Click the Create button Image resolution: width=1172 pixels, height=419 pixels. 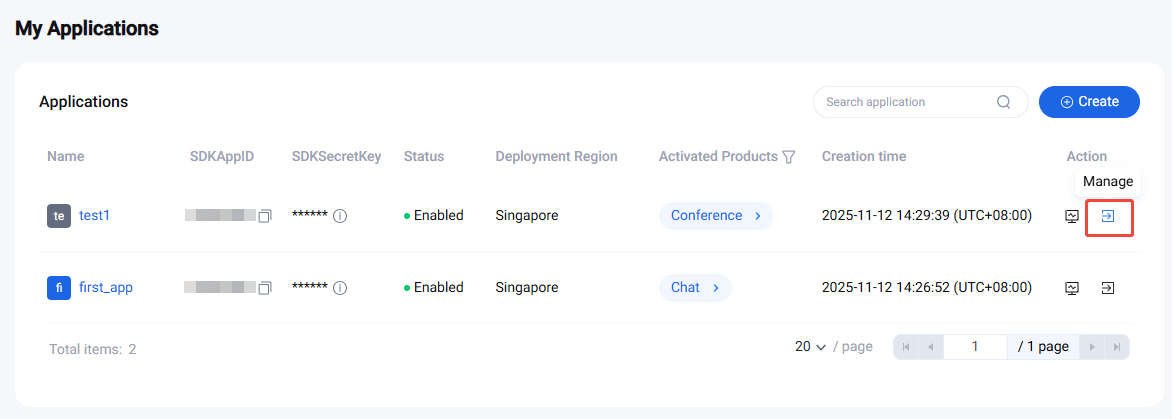(x=1089, y=102)
